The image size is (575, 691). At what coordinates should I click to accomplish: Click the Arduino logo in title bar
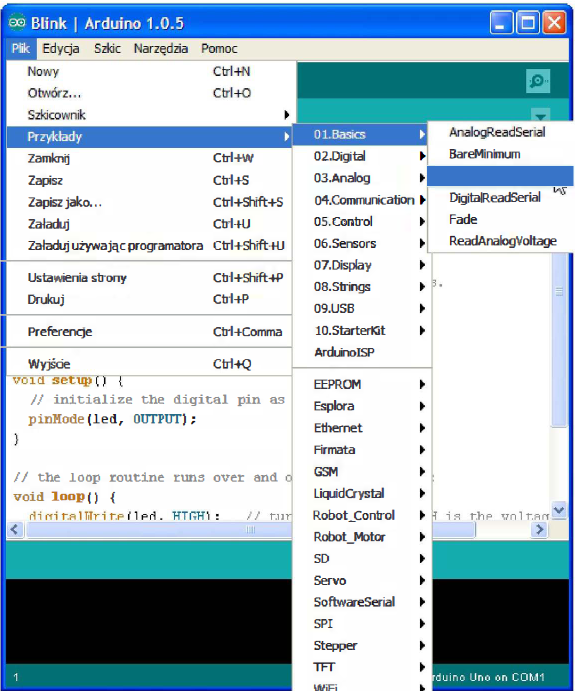click(x=17, y=22)
